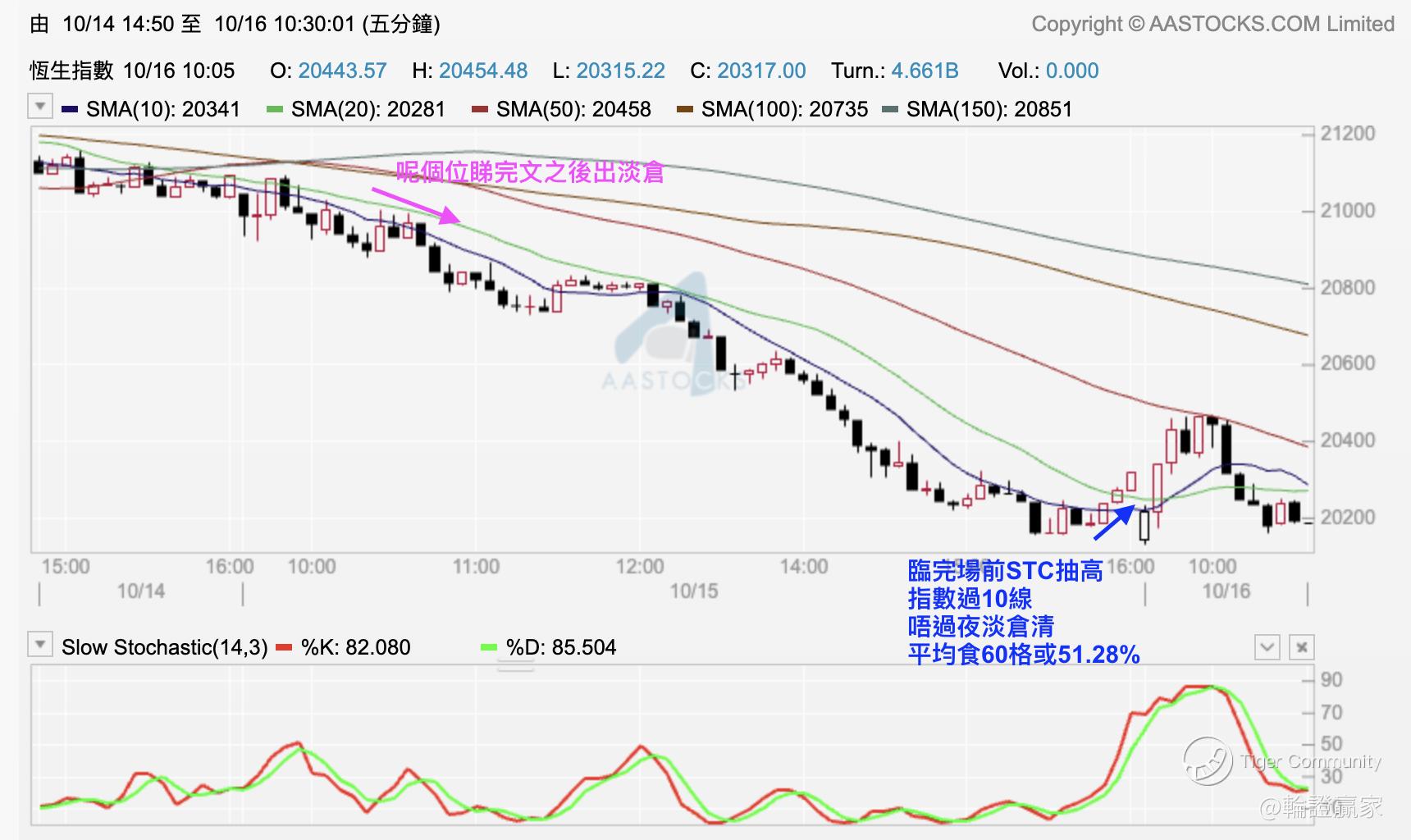Click the 12:00 time axis label

[x=640, y=567]
